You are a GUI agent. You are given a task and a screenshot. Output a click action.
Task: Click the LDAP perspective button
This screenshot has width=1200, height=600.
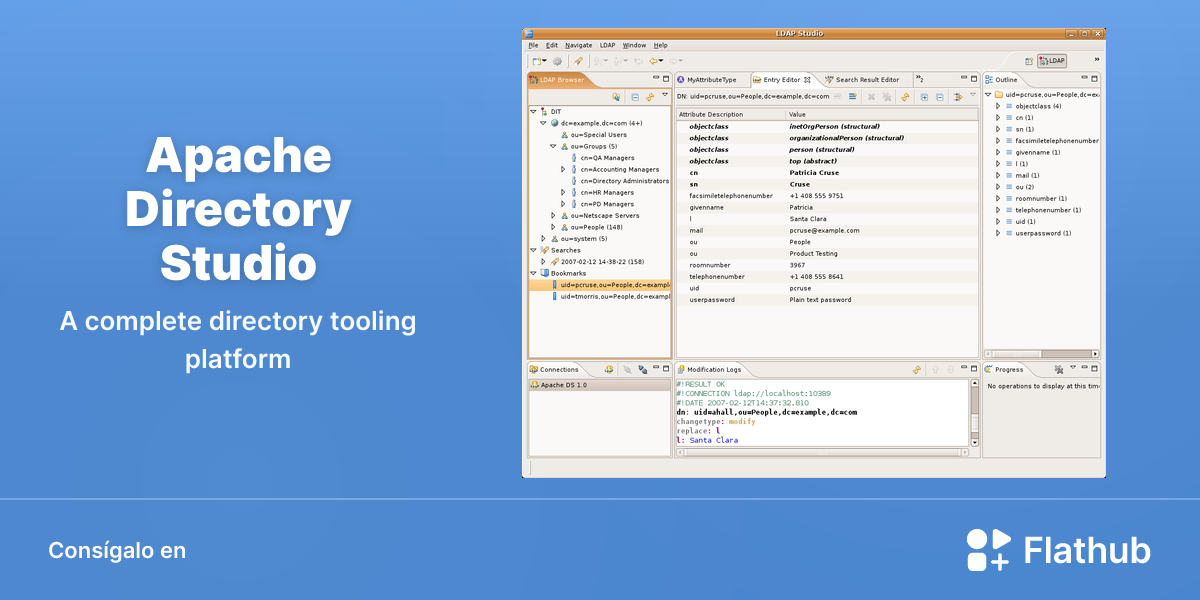1052,61
